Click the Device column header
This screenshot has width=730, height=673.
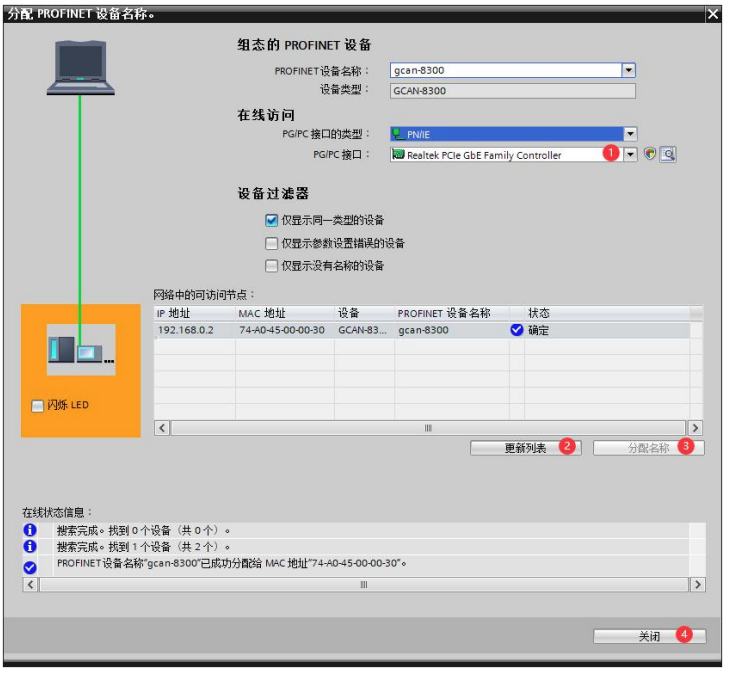[x=364, y=313]
